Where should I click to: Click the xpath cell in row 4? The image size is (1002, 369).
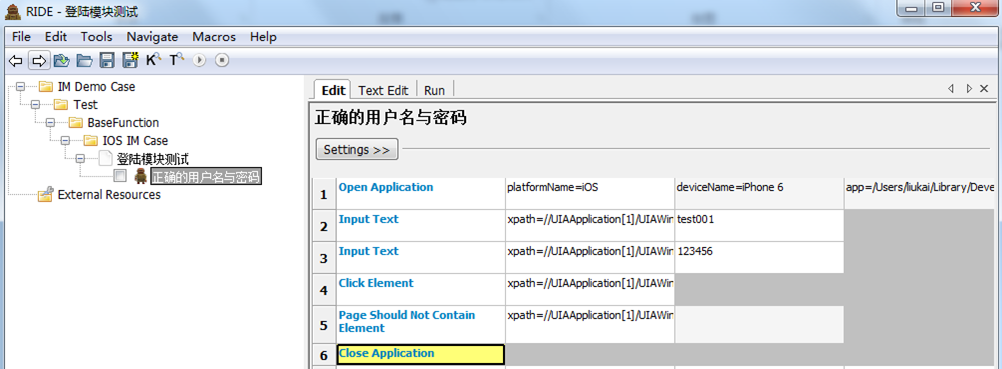pyautogui.click(x=590, y=290)
